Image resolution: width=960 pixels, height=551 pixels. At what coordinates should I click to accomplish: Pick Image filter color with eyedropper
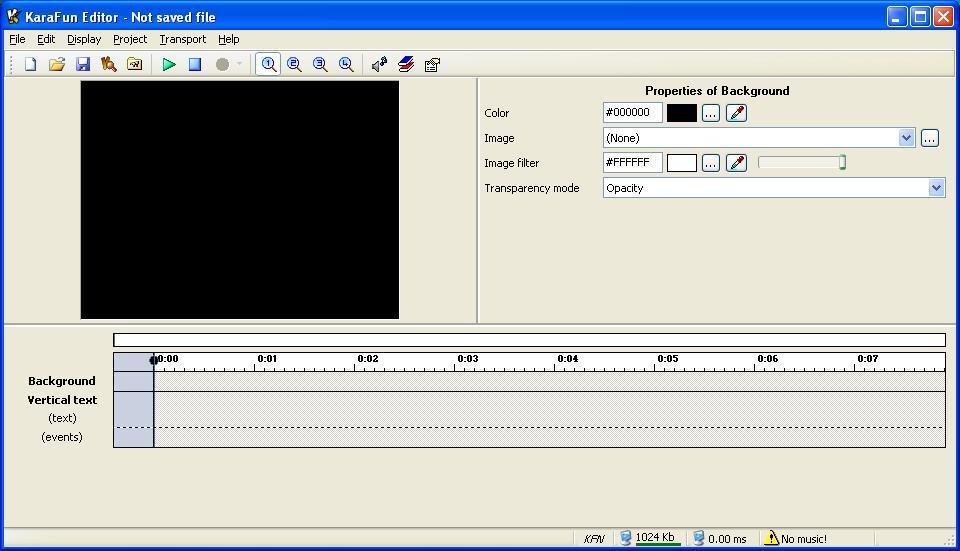[x=737, y=163]
